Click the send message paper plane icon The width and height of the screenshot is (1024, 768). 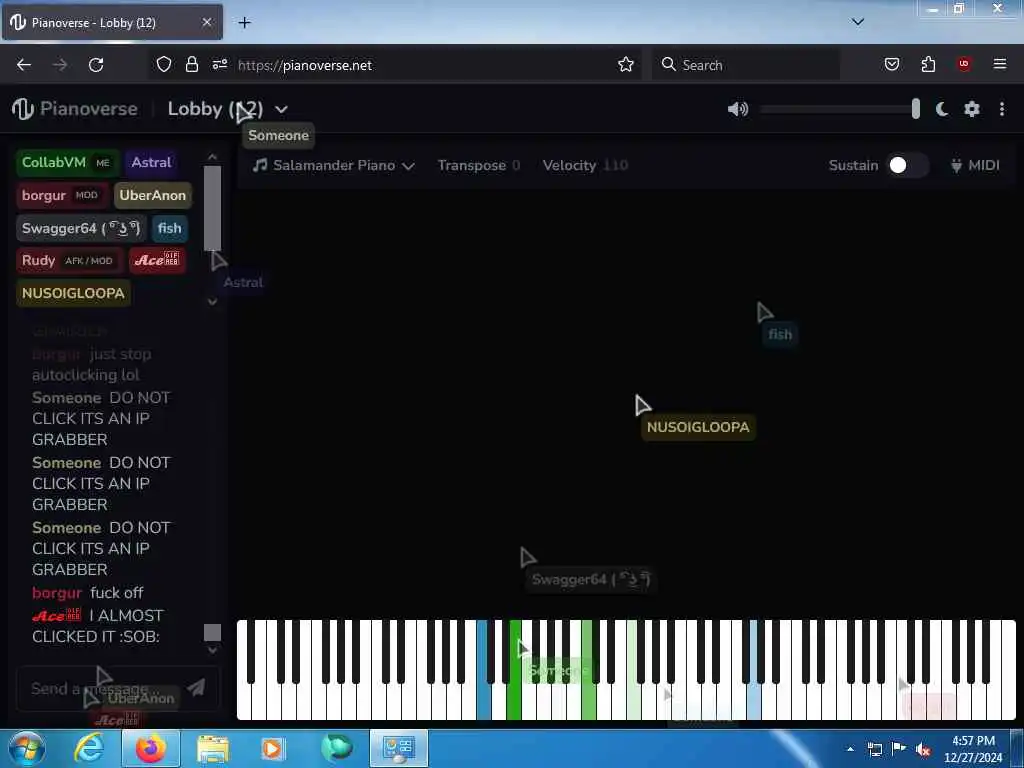coord(196,687)
